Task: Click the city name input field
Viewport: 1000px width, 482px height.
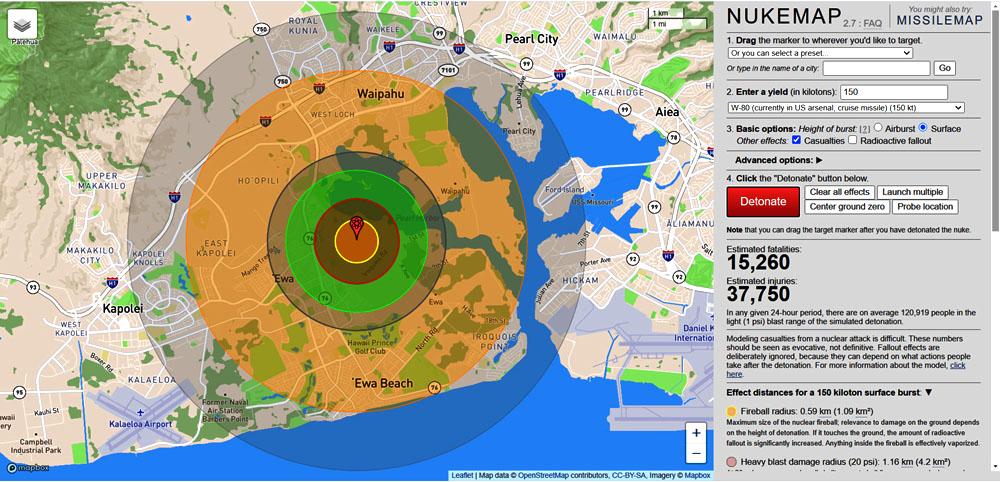Action: [x=877, y=68]
